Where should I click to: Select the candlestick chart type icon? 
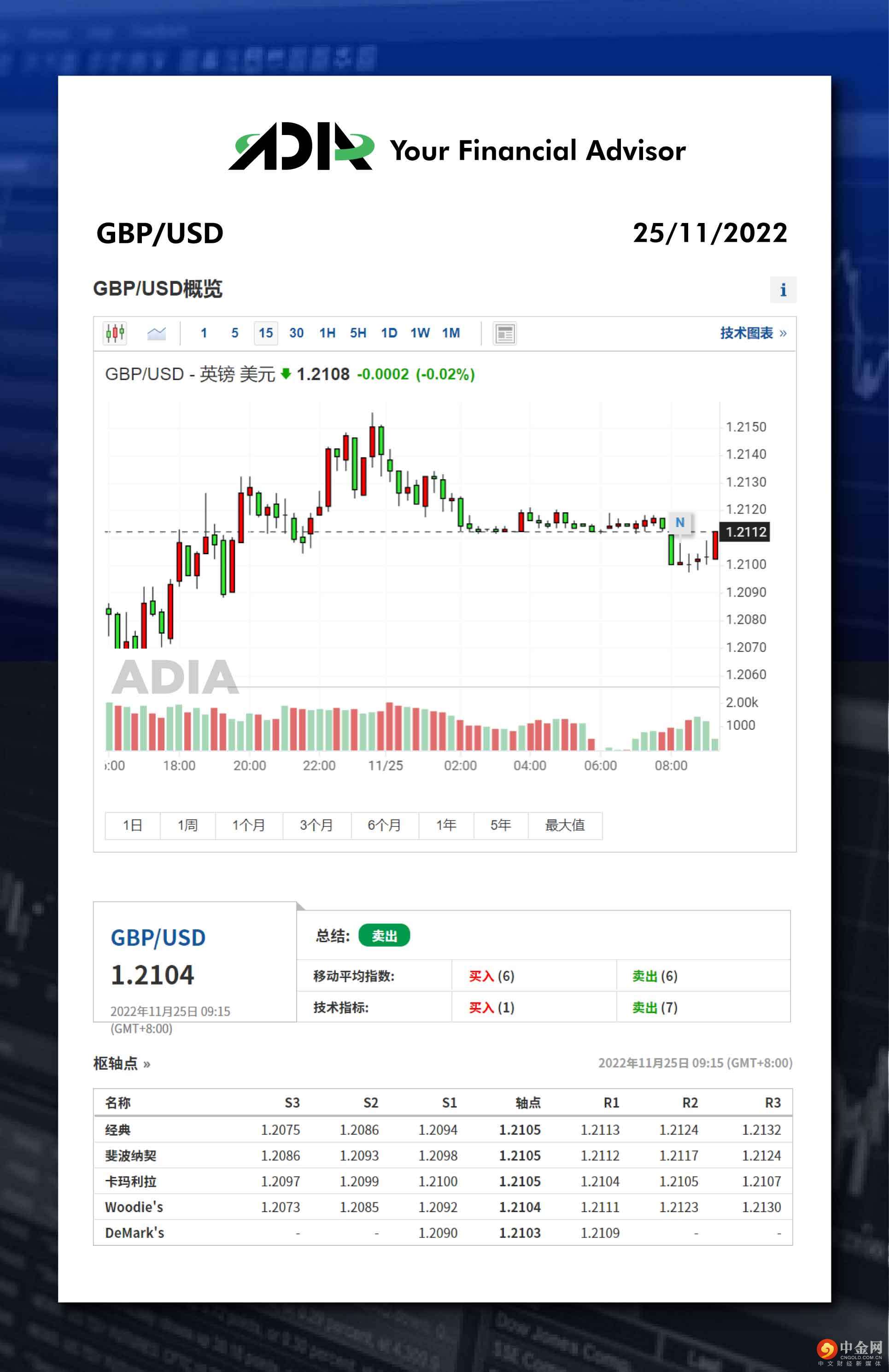click(115, 333)
